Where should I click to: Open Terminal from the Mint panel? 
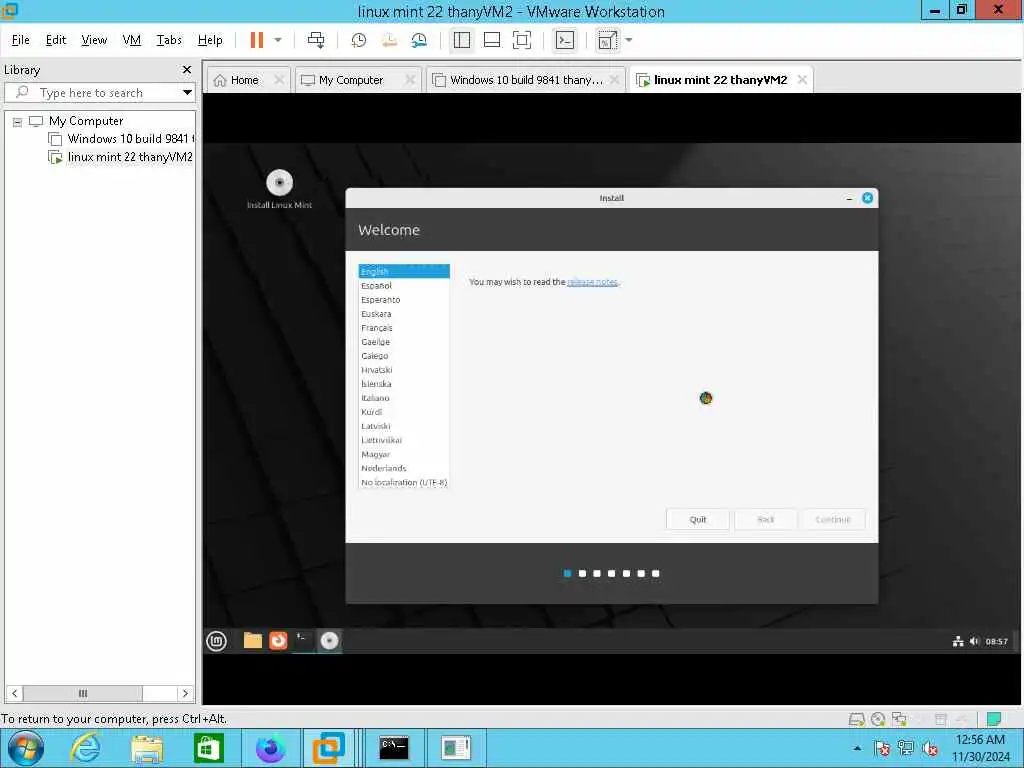click(303, 641)
